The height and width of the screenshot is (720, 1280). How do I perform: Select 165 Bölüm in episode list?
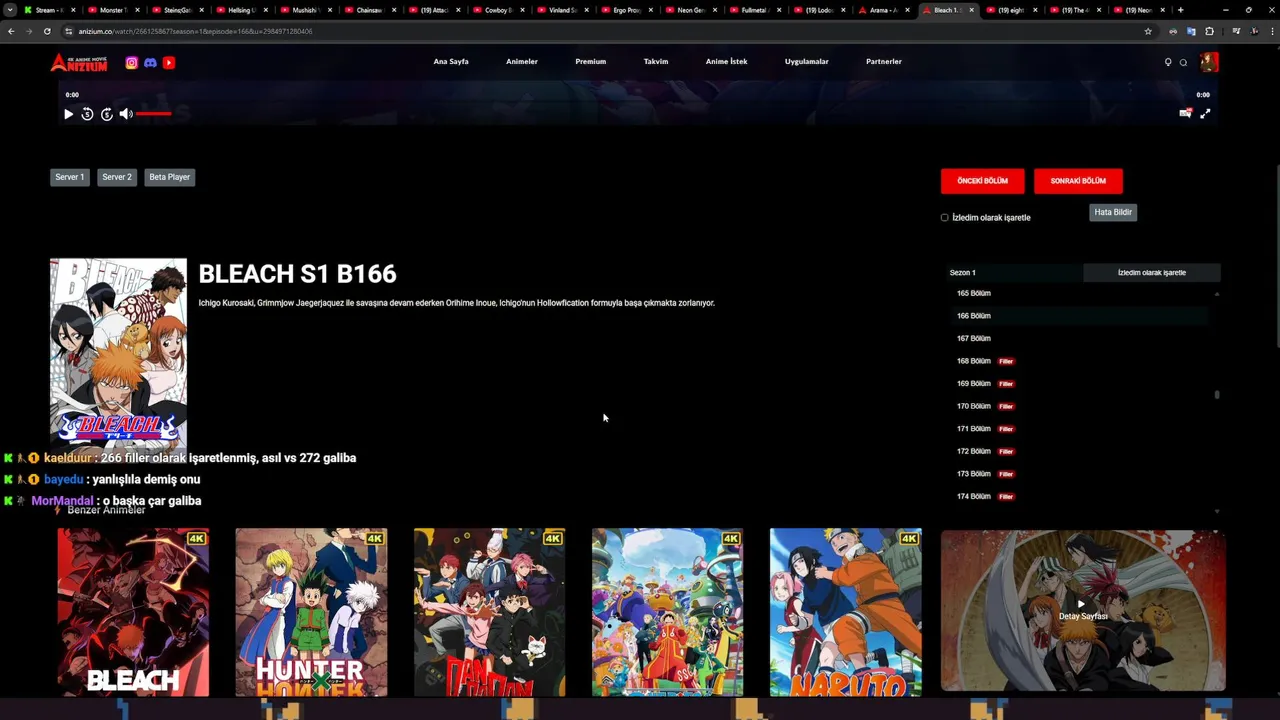tap(1078, 293)
